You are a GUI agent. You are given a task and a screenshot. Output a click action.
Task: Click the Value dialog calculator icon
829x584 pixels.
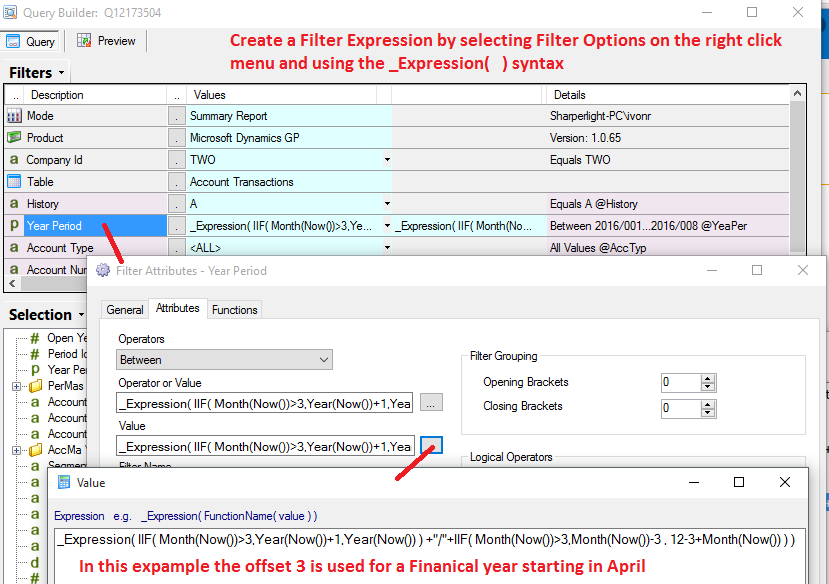(64, 482)
